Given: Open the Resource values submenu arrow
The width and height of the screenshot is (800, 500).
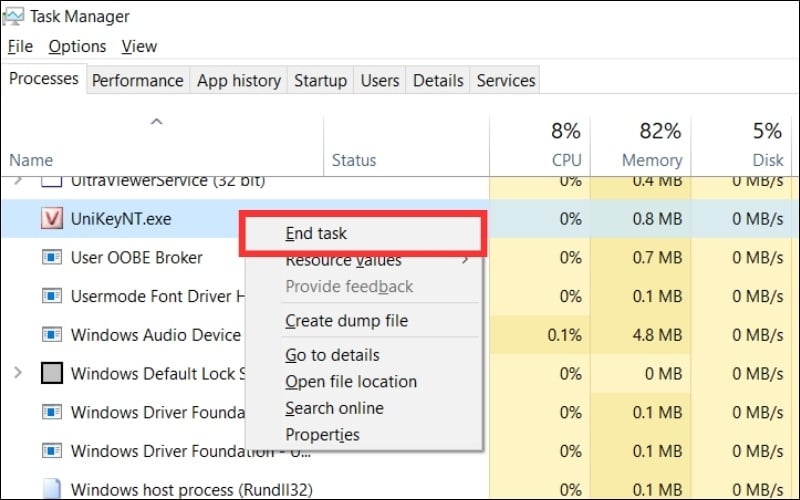Looking at the screenshot, I should [465, 260].
